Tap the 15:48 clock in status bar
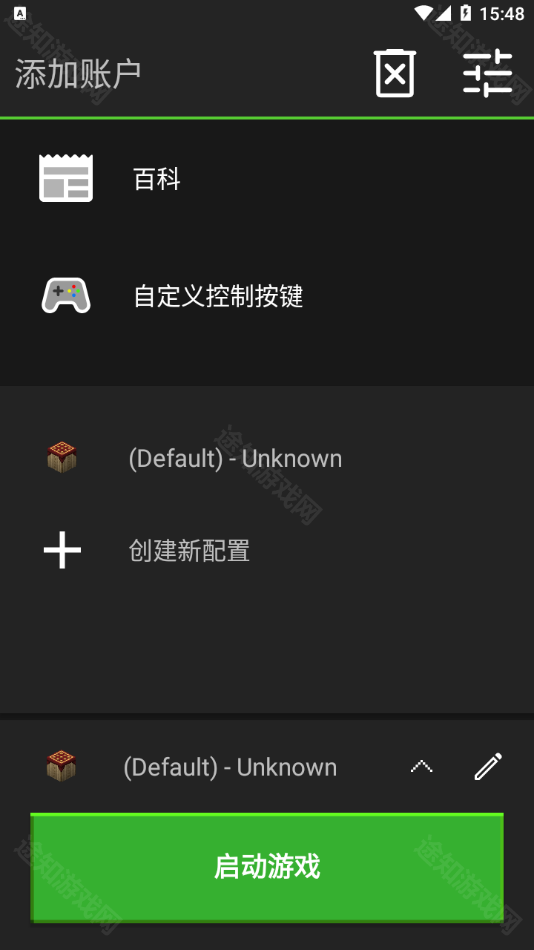Screen dimensions: 534x950 (x=502, y=13)
